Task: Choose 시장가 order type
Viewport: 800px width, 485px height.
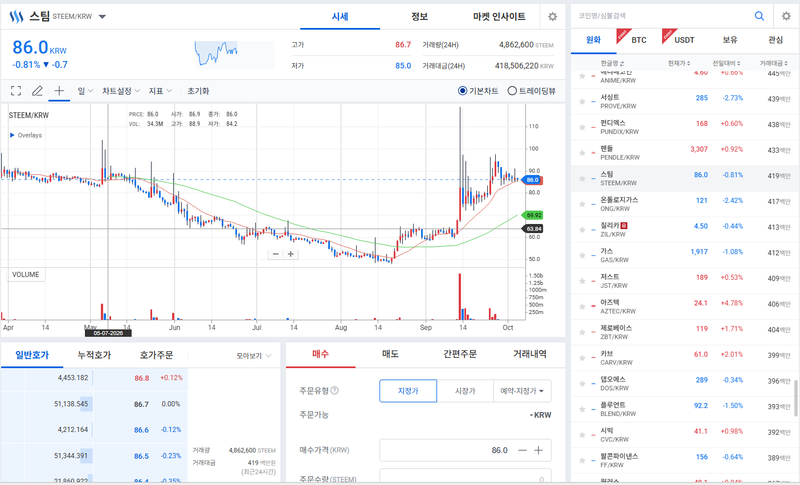Action: (465, 391)
